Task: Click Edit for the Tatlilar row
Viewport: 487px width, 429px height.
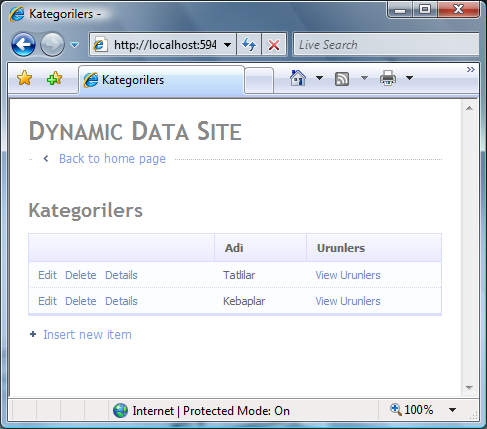Action: click(x=47, y=275)
